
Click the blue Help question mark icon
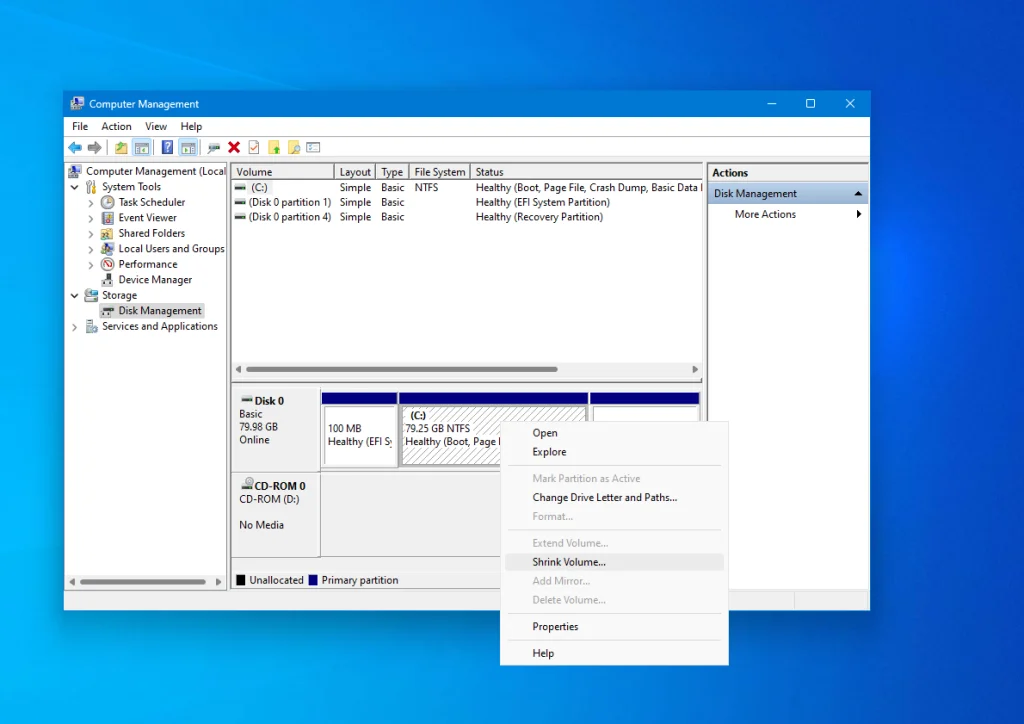(167, 148)
